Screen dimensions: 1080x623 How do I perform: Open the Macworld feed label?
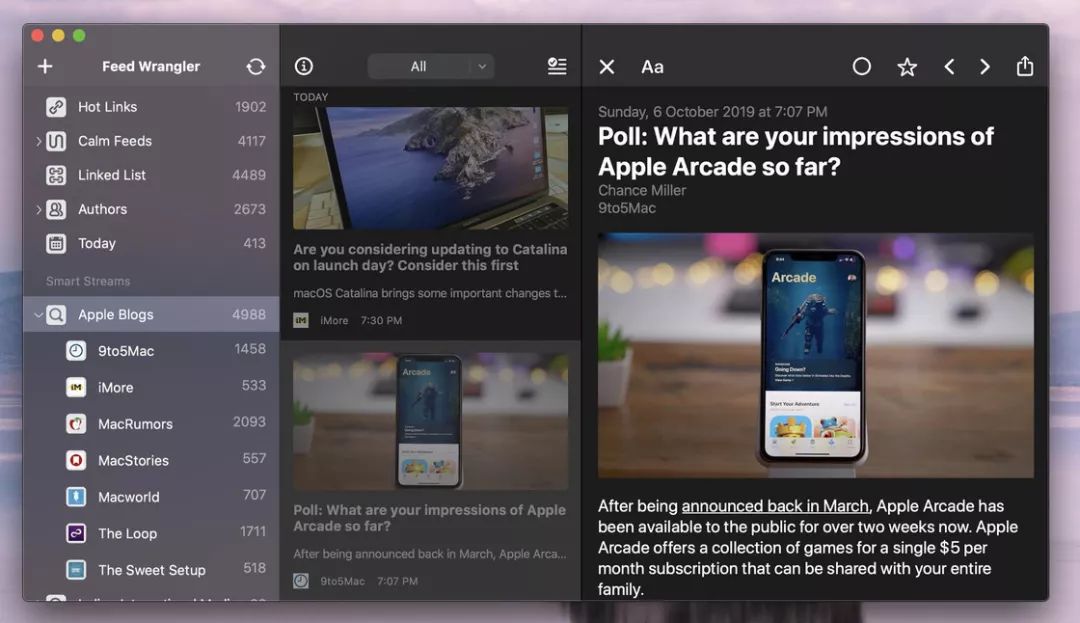tap(129, 496)
